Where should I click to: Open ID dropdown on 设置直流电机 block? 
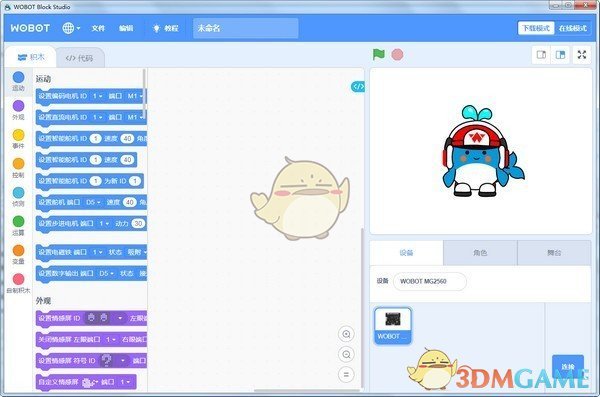pyautogui.click(x=98, y=117)
